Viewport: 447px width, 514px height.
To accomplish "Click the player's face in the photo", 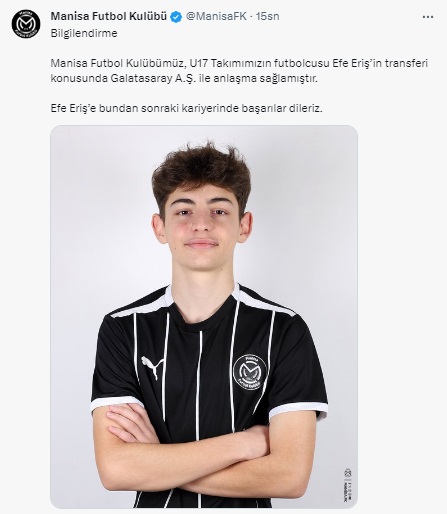I will point(201,227).
